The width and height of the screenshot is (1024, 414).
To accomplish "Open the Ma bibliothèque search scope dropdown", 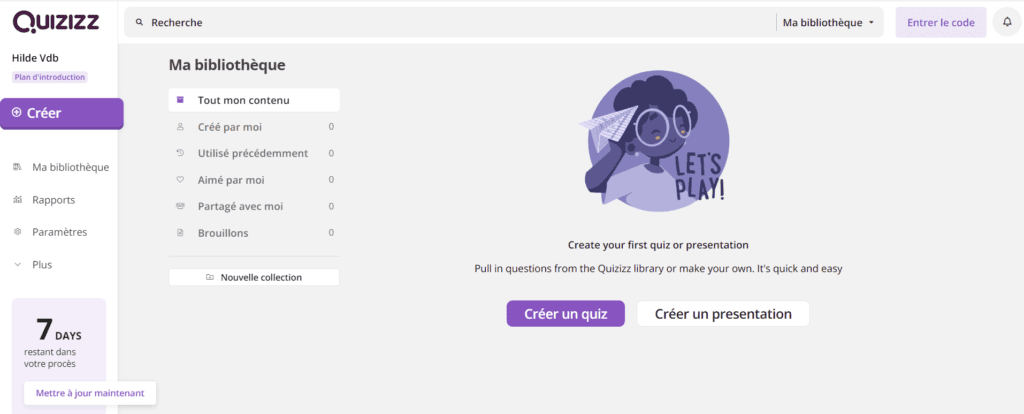I will coord(828,22).
